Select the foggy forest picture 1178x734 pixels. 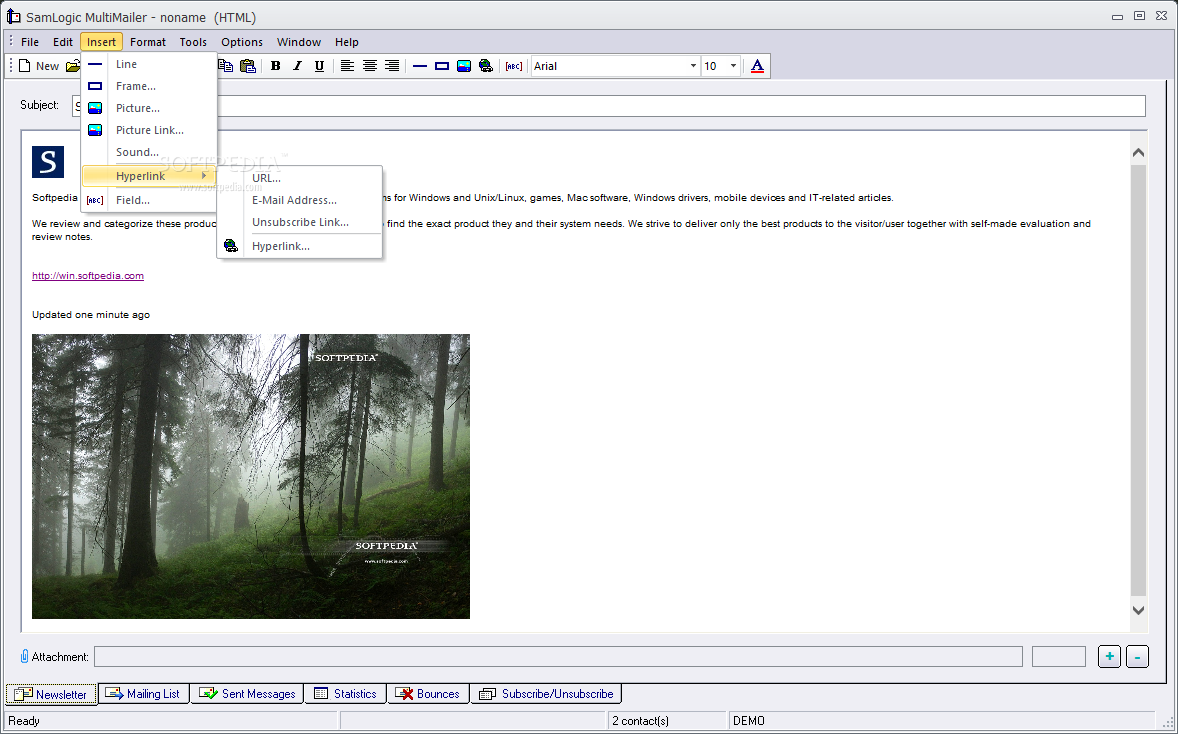pos(251,476)
